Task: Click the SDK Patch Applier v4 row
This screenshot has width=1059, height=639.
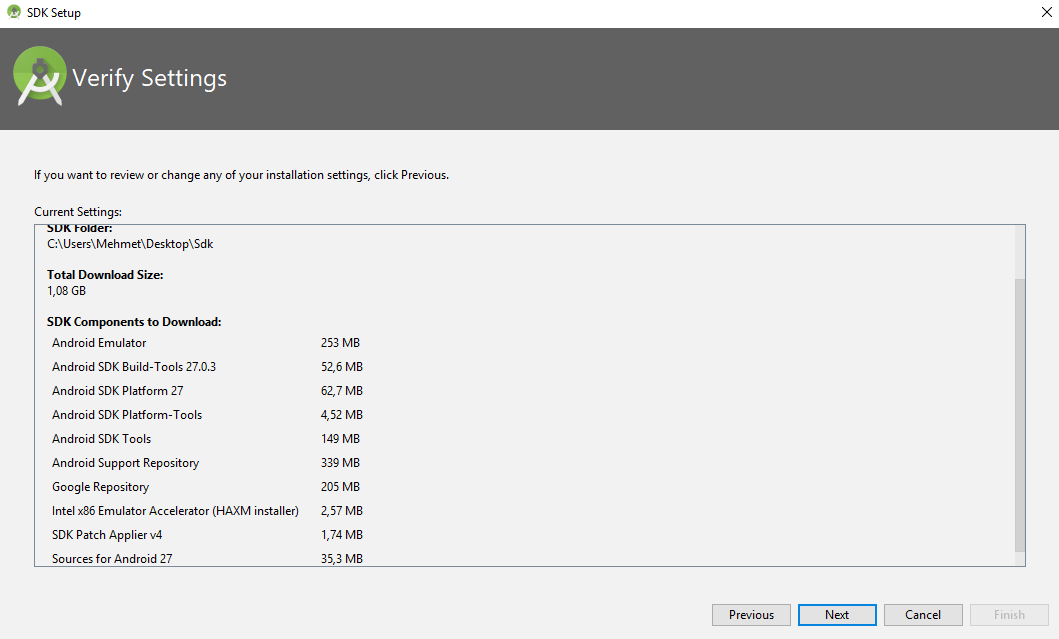Action: pyautogui.click(x=107, y=535)
